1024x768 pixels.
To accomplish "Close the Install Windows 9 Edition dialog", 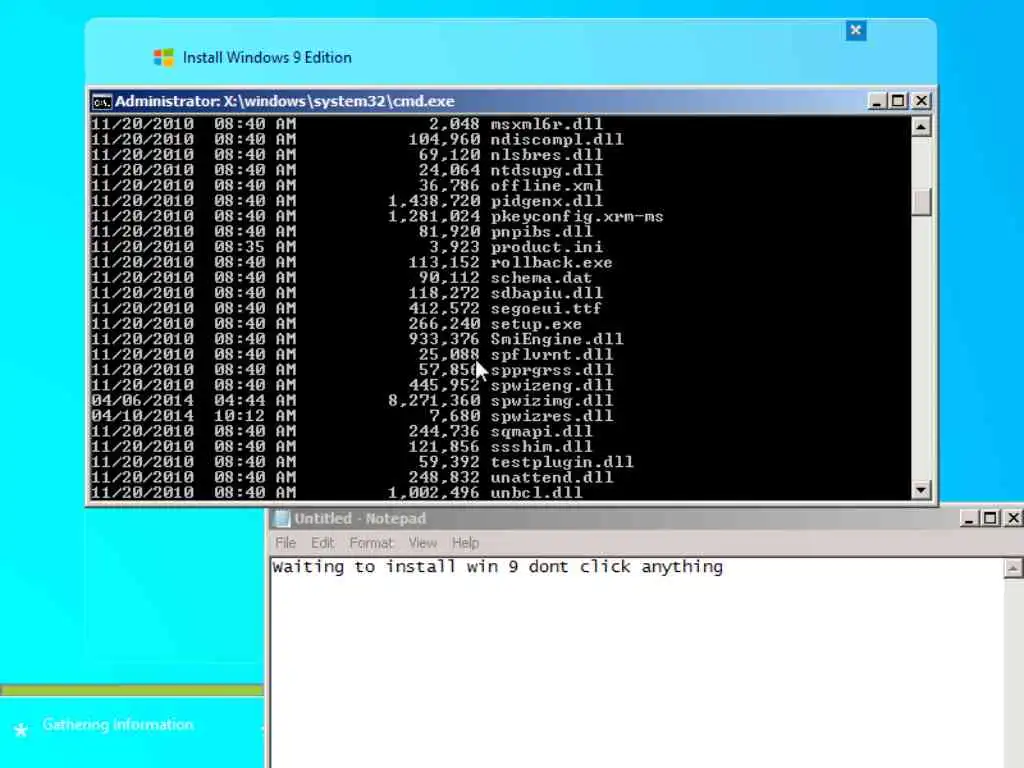I will (x=856, y=31).
